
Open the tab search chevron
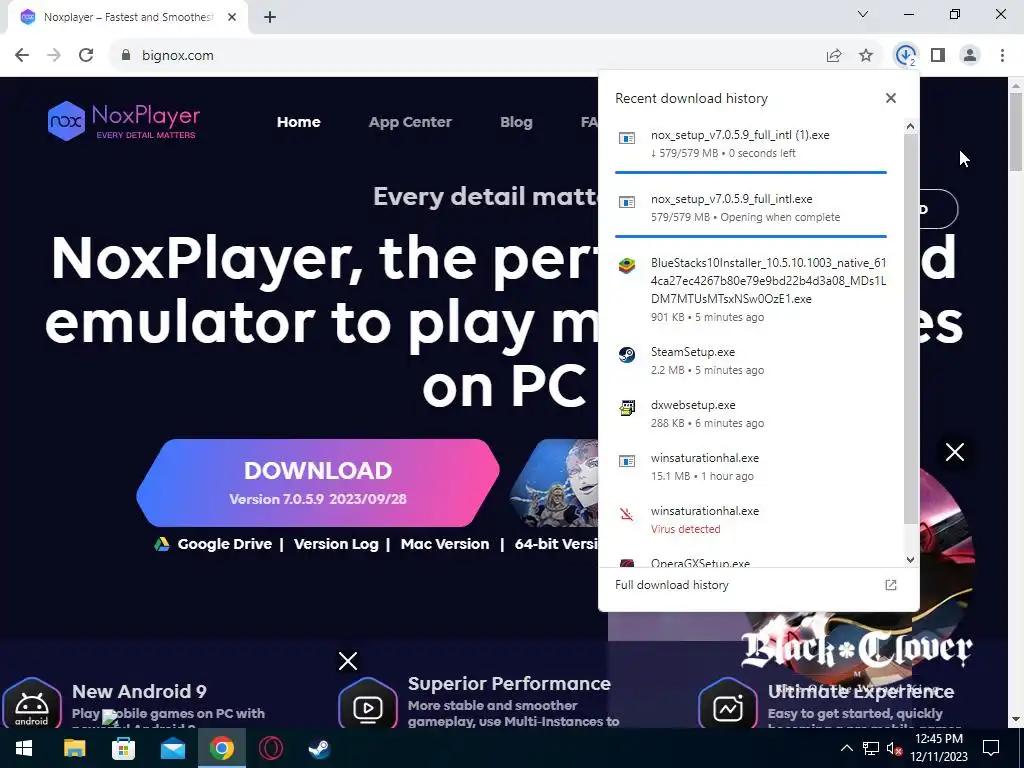[863, 14]
